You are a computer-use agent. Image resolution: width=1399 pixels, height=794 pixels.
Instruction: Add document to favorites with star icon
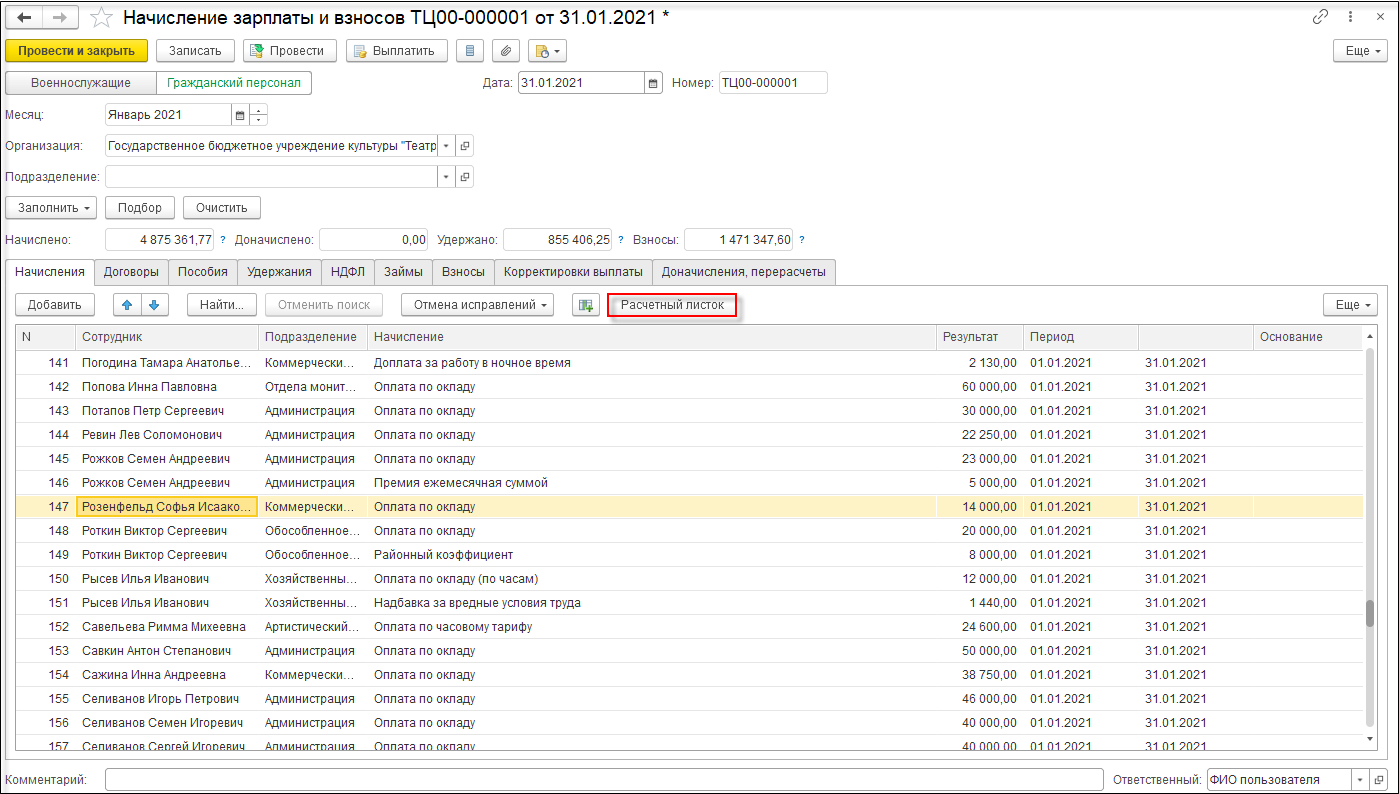pos(101,18)
